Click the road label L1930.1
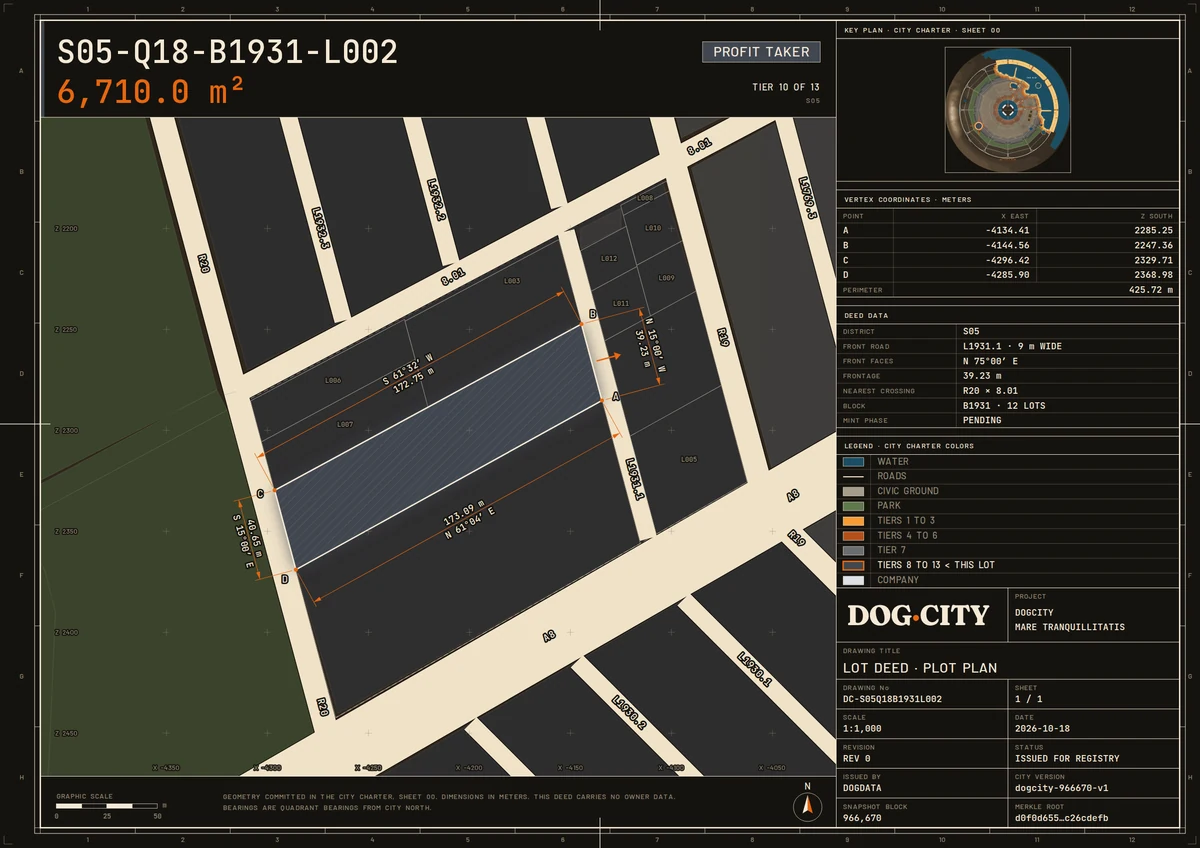Viewport: 1200px width, 848px height. 755,669
